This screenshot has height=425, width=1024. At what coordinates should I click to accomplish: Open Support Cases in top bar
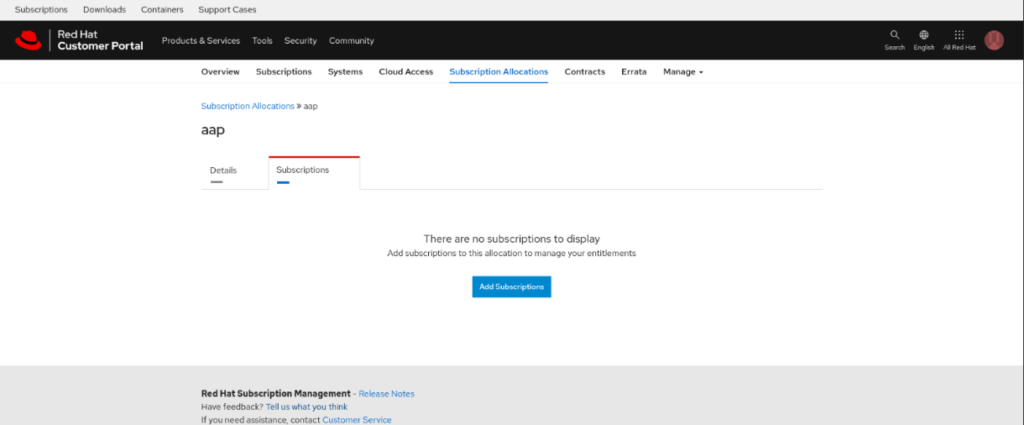coord(227,10)
